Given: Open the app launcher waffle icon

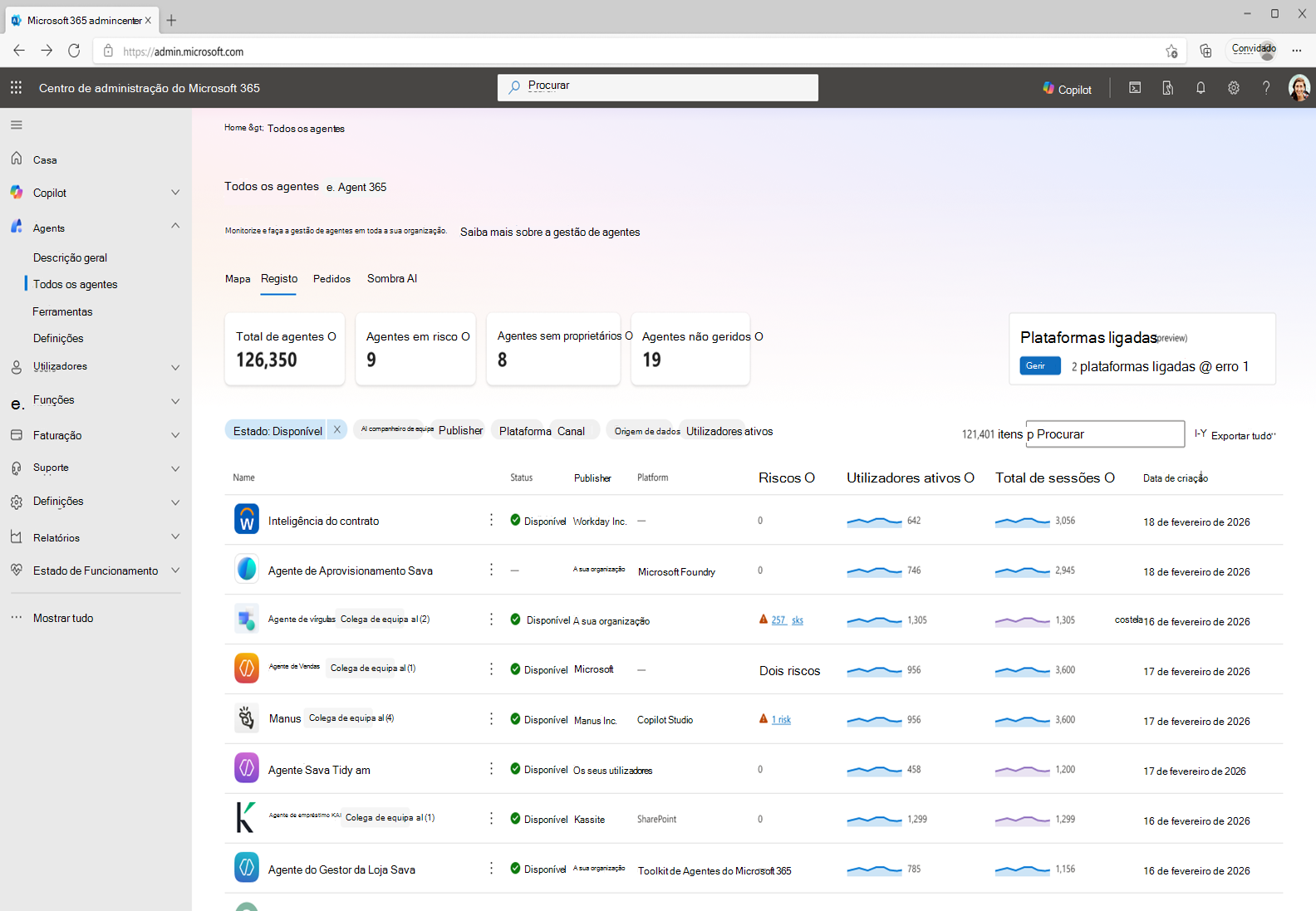Looking at the screenshot, I should click(x=16, y=87).
